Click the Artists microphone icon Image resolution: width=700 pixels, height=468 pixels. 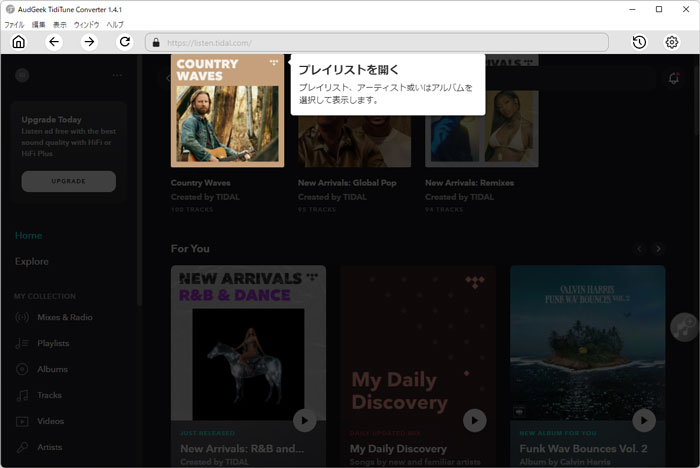tap(22, 447)
